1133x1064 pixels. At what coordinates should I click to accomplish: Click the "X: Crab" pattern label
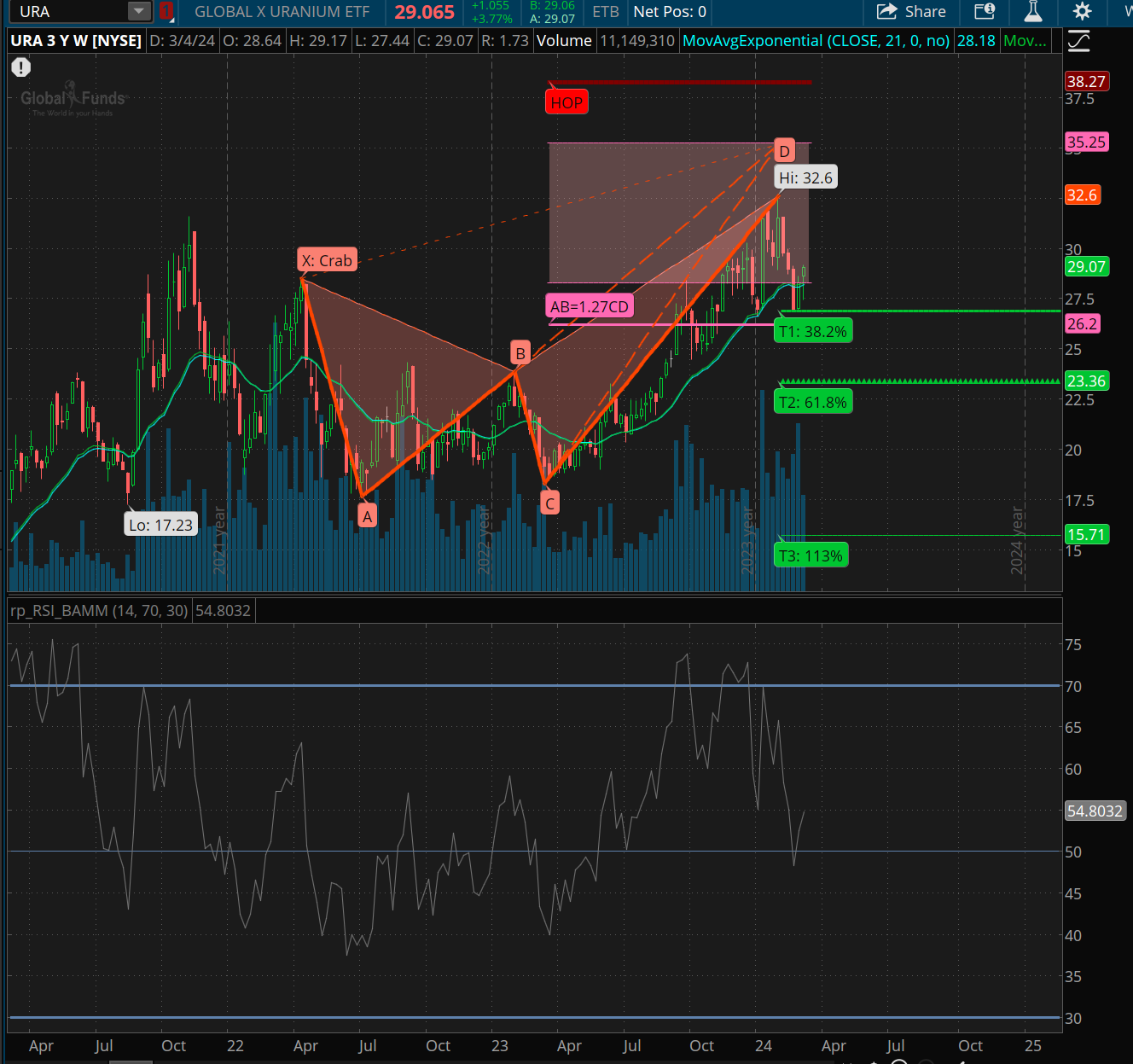(x=327, y=260)
